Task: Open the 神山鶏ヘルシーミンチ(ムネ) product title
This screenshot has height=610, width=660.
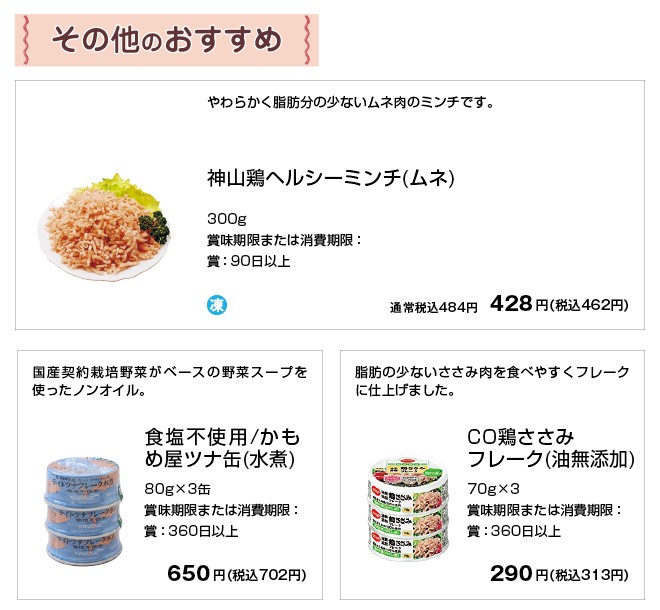Action: point(331,179)
